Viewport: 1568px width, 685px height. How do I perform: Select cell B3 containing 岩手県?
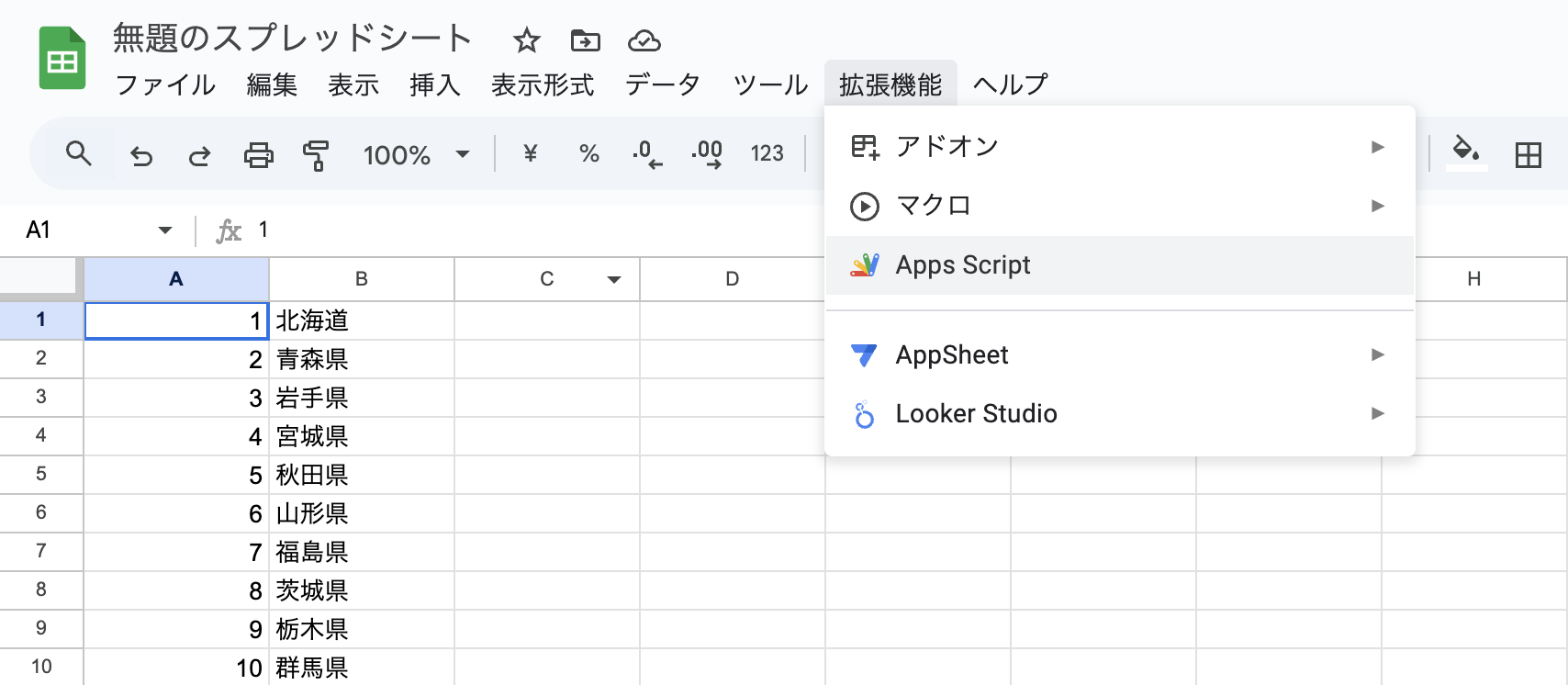pyautogui.click(x=361, y=398)
